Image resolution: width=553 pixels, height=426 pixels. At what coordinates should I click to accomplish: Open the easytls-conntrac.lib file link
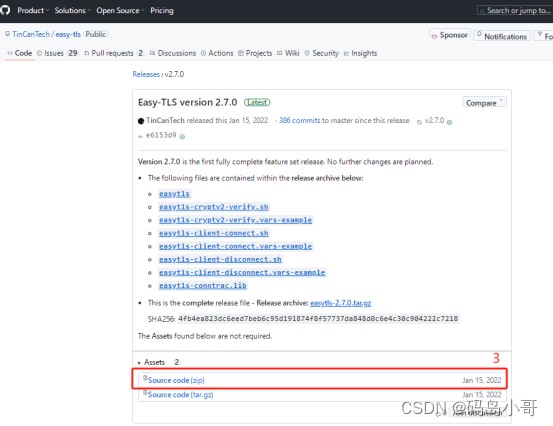[202, 286]
